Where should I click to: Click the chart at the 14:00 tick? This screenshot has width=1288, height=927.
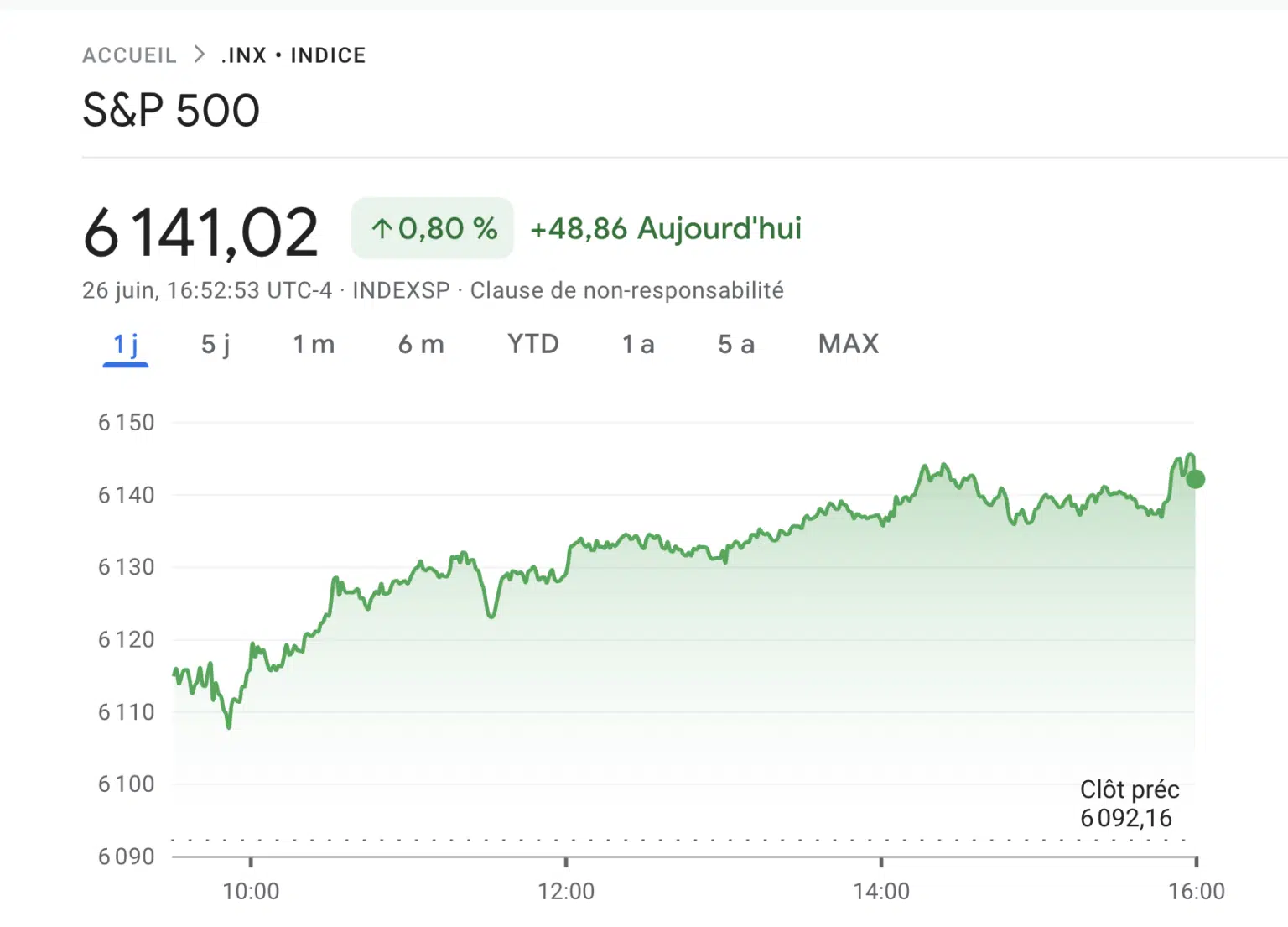[x=881, y=862]
